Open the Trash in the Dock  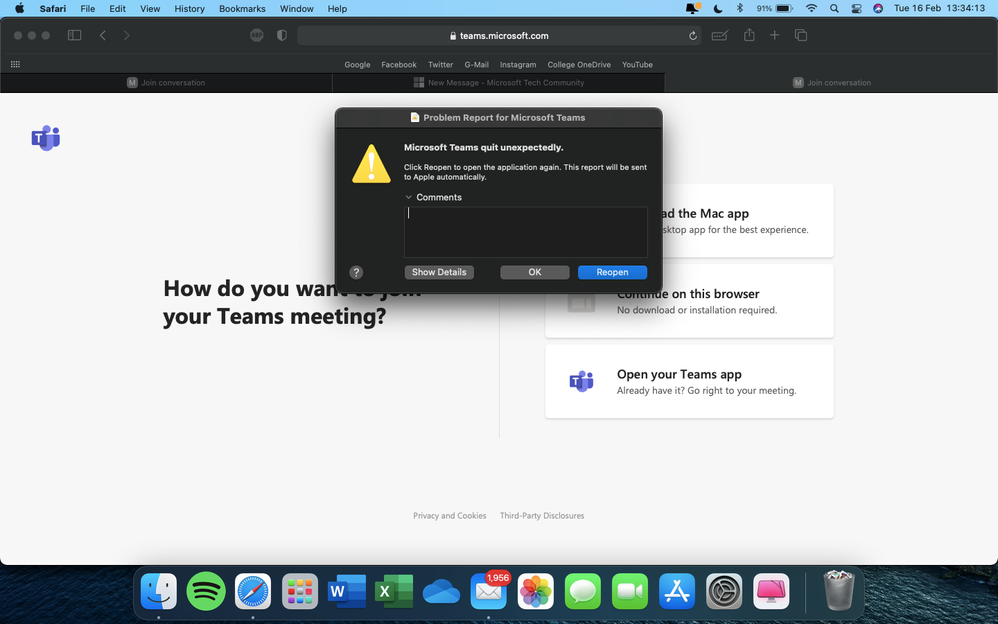coord(839,590)
